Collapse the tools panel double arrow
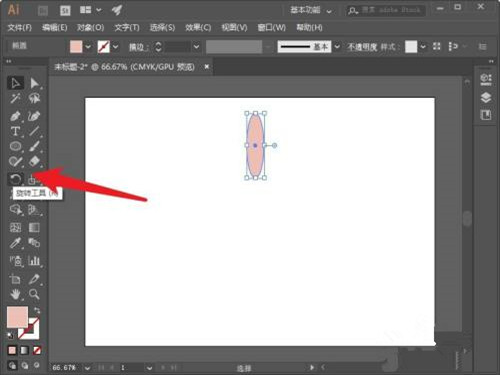The width and height of the screenshot is (500, 375). point(8,61)
